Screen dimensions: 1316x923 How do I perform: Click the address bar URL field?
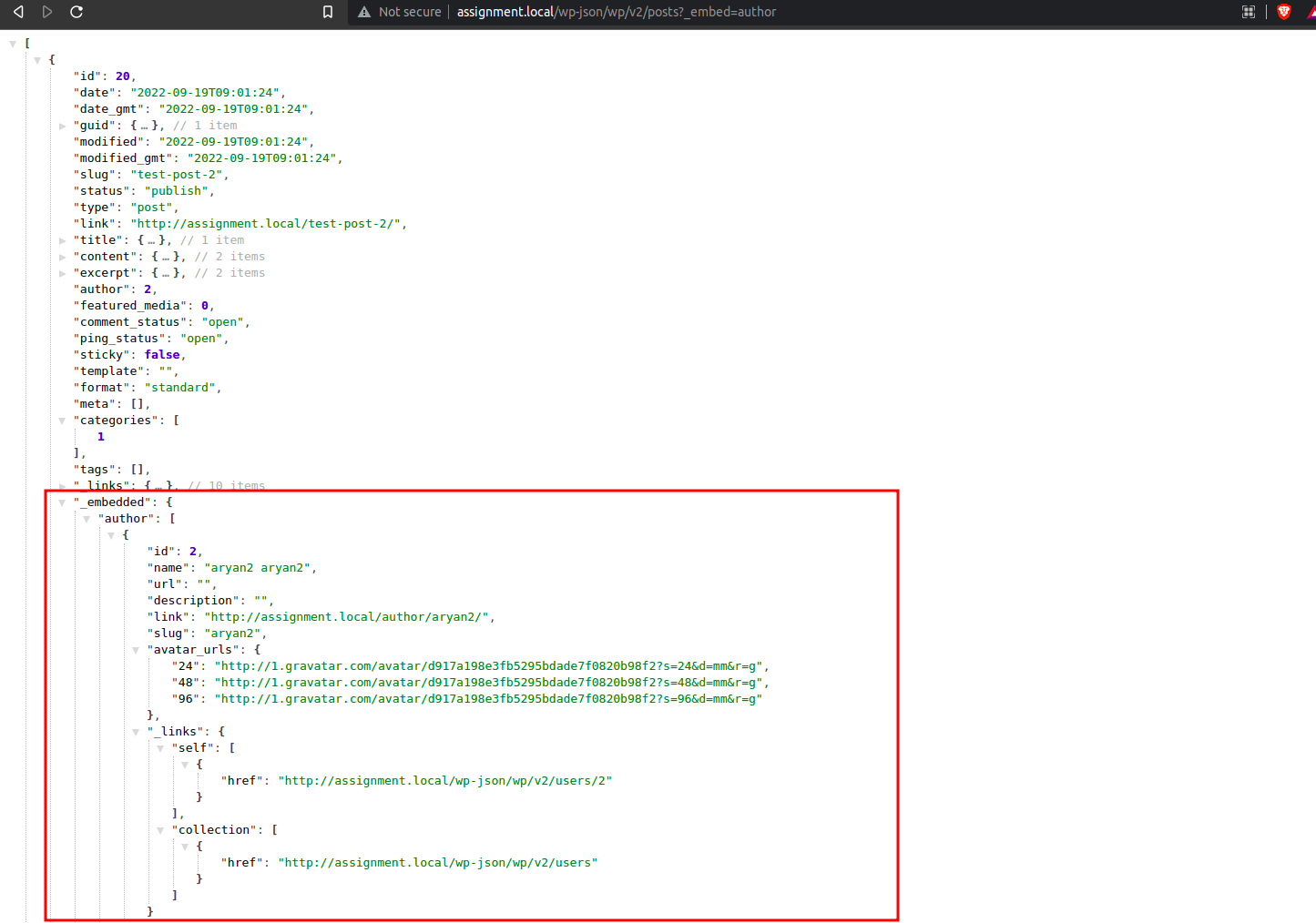[x=616, y=12]
